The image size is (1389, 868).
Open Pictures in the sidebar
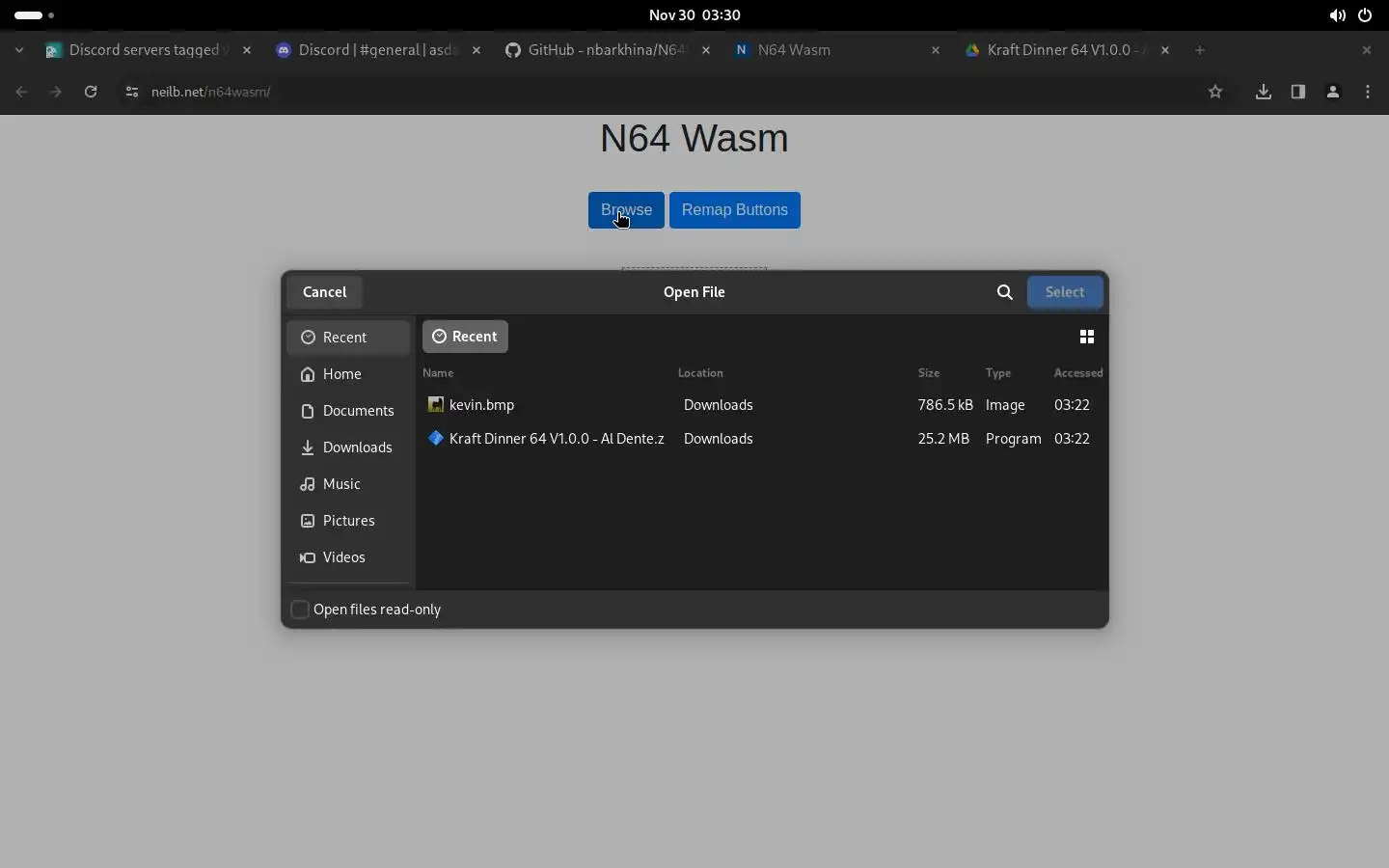coord(348,521)
